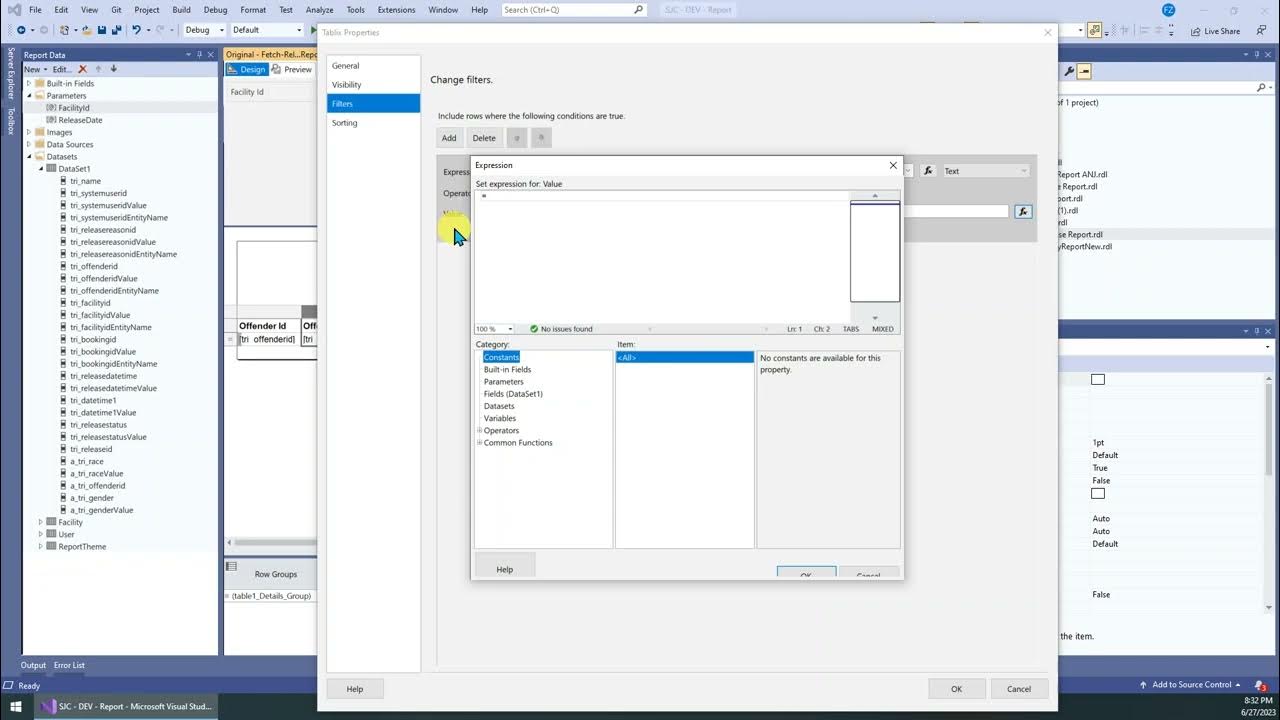This screenshot has height=720, width=1280.
Task: Click the Windows Start button
Action: (x=16, y=706)
